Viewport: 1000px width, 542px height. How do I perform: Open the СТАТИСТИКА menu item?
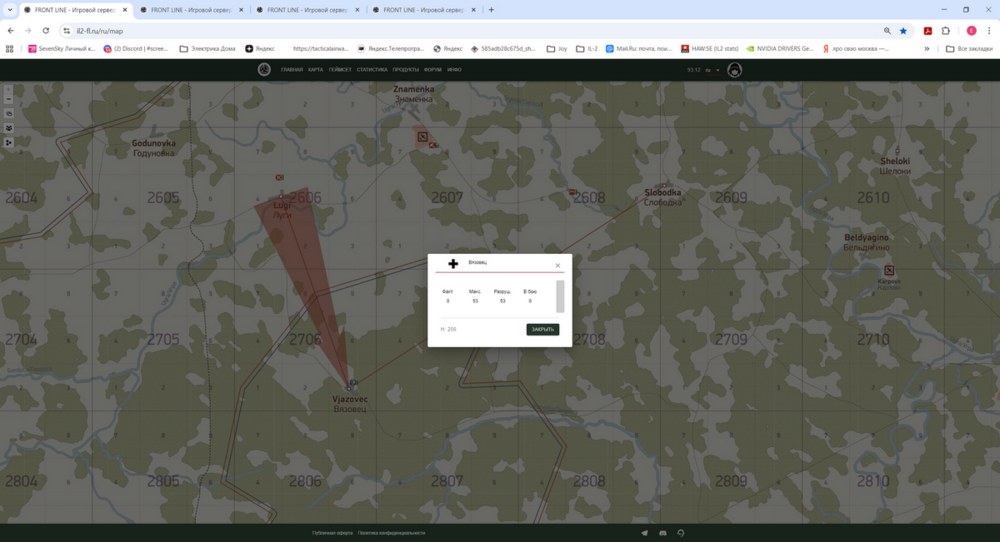[x=371, y=70]
